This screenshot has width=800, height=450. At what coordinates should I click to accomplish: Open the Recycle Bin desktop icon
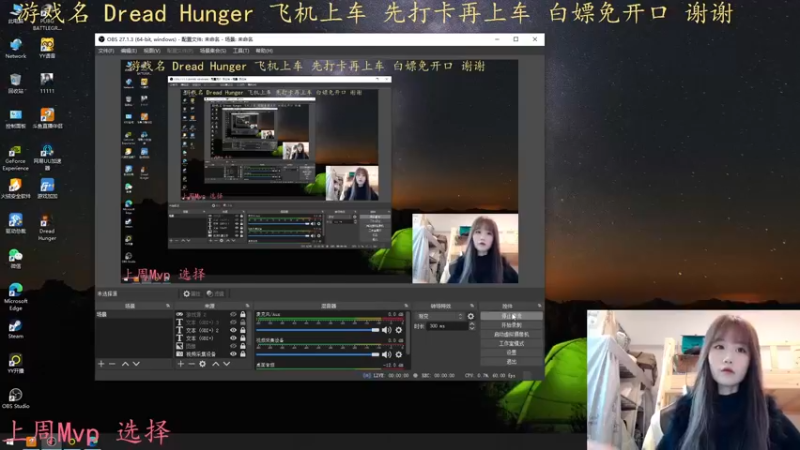pyautogui.click(x=16, y=84)
